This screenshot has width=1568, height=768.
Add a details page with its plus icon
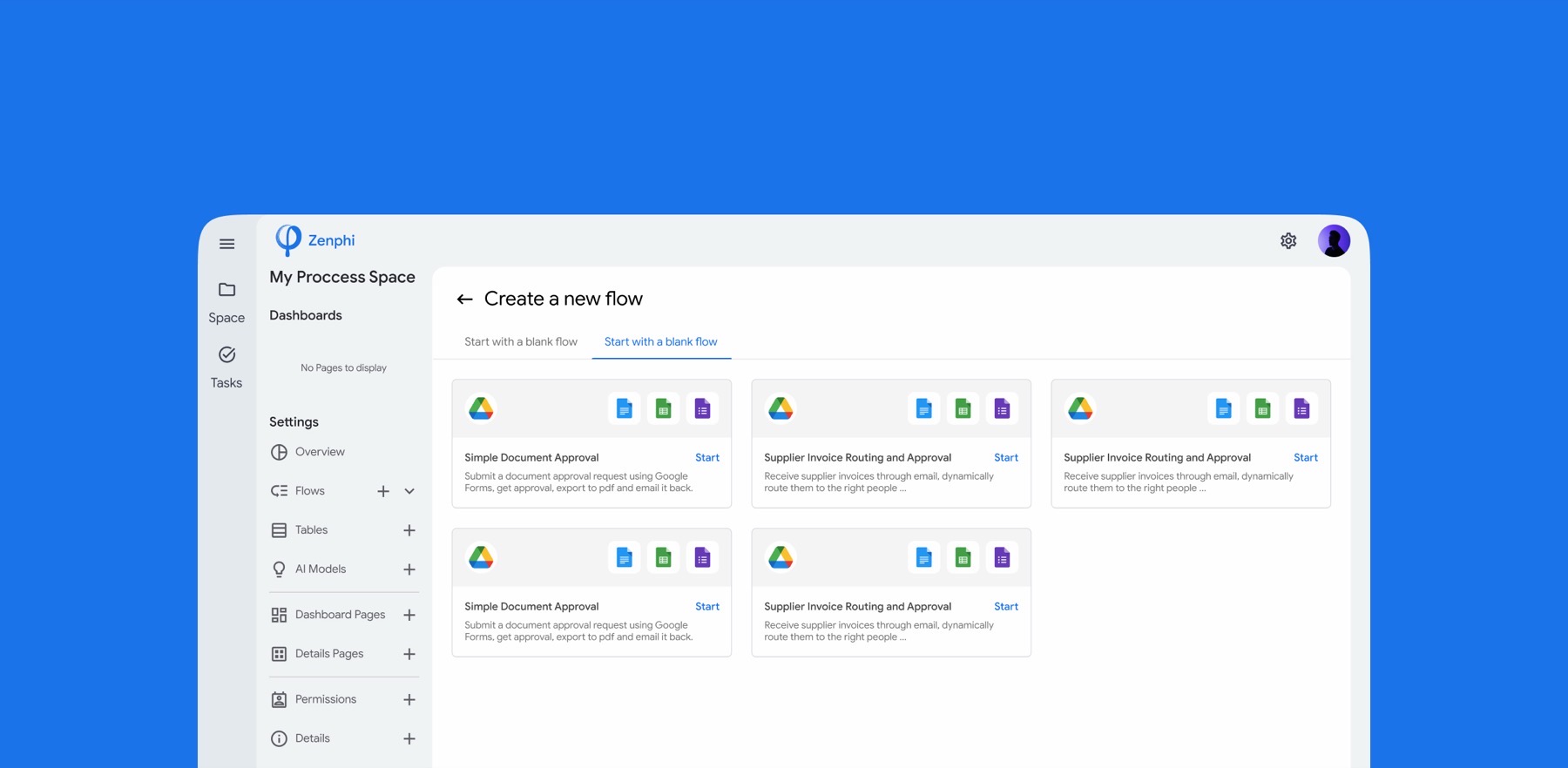pyautogui.click(x=409, y=654)
